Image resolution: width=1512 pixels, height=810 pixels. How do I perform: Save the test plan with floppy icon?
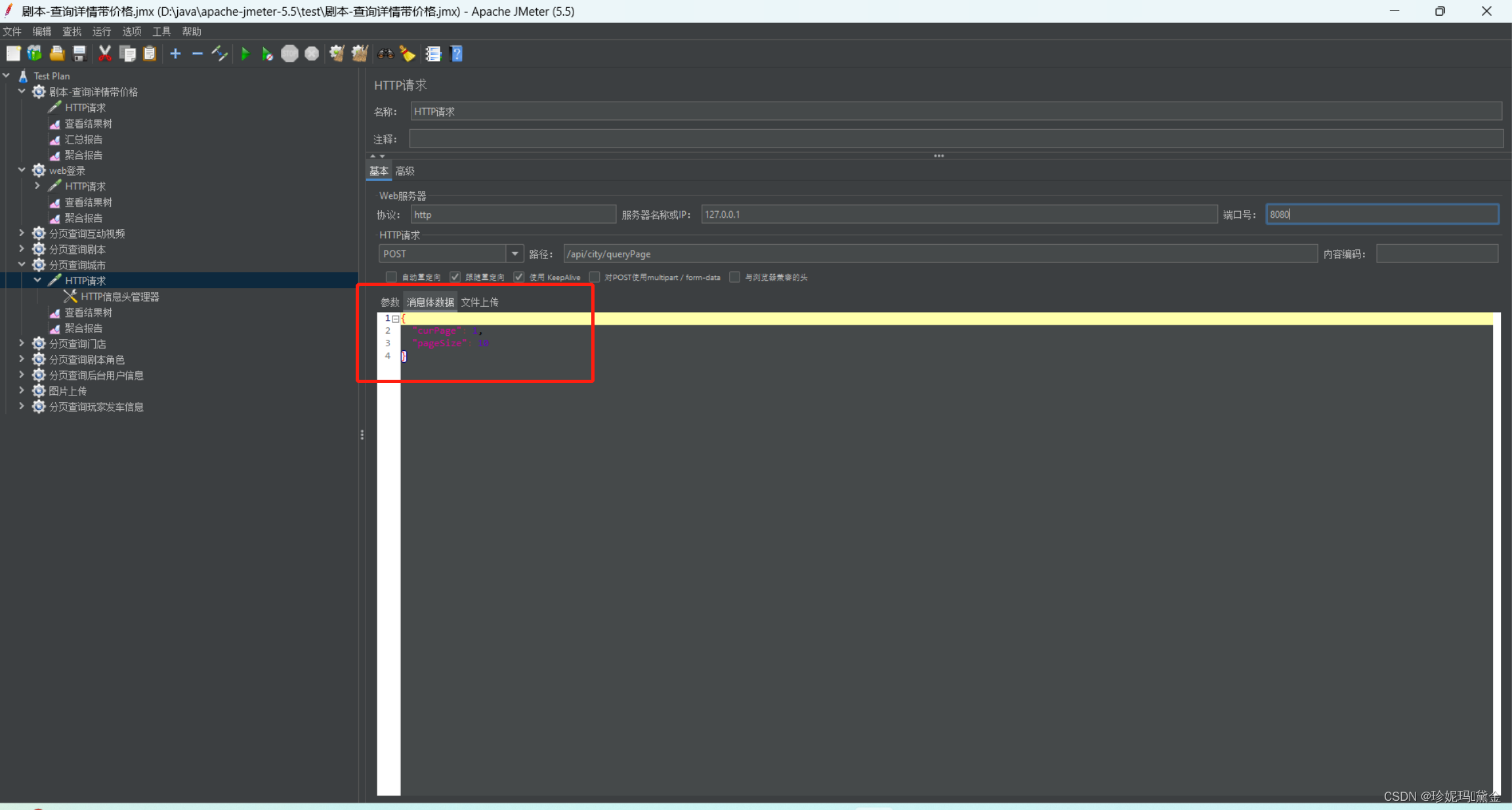point(79,54)
